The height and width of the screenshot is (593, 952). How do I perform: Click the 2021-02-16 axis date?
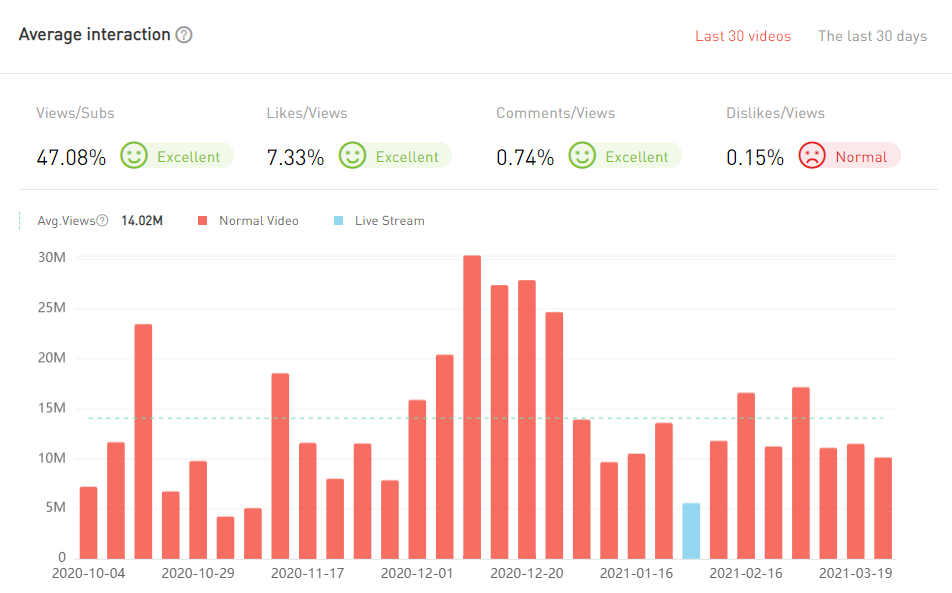coord(746,574)
